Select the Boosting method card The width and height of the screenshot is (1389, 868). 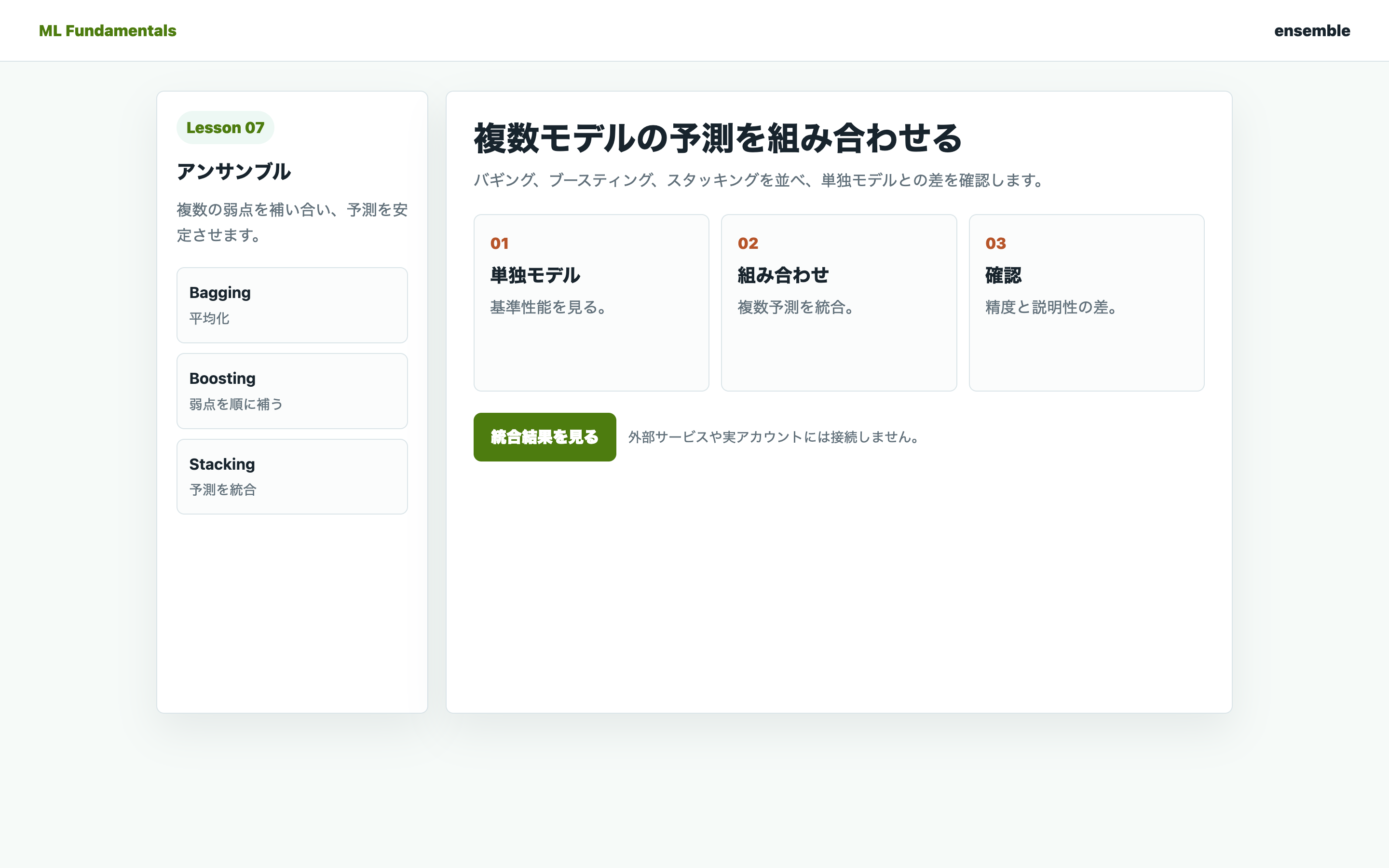click(292, 391)
